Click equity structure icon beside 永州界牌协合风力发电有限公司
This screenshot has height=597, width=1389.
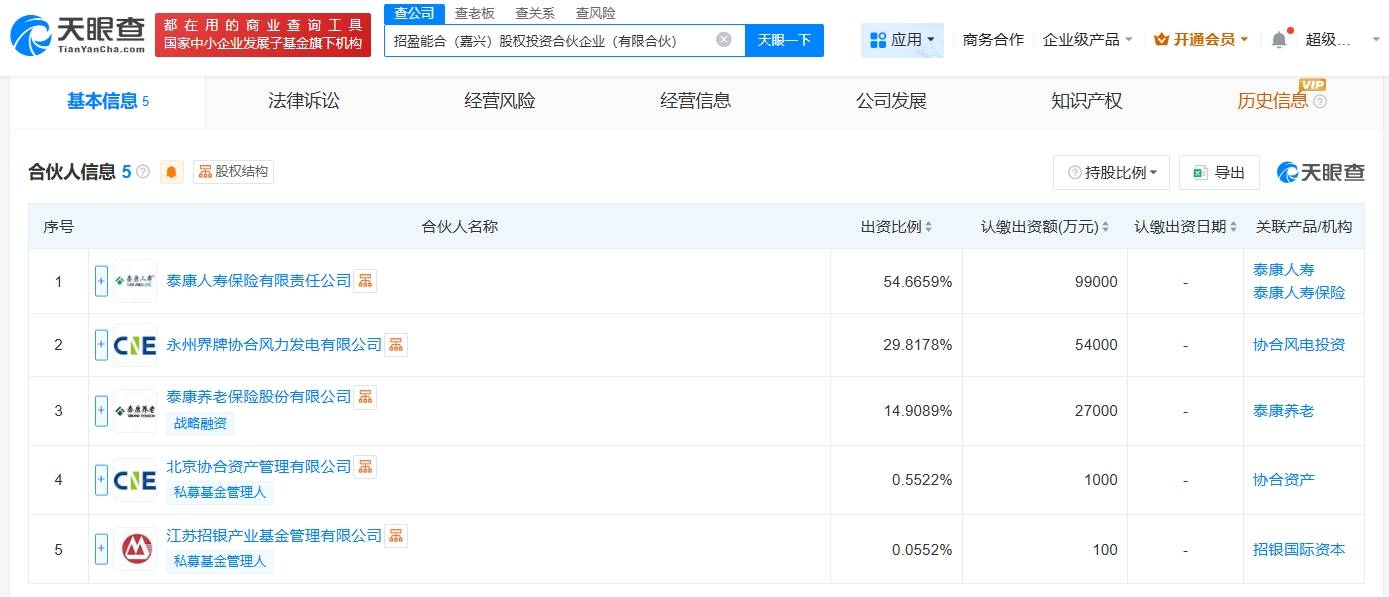(x=396, y=345)
